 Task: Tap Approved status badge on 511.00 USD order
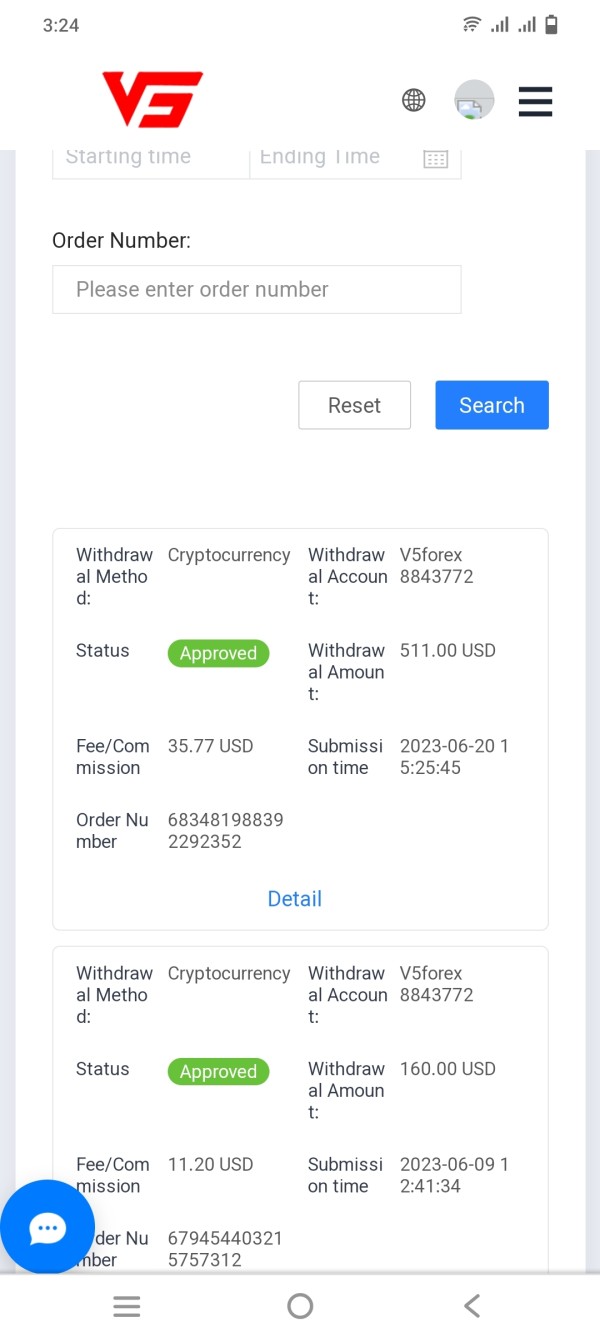coord(218,653)
